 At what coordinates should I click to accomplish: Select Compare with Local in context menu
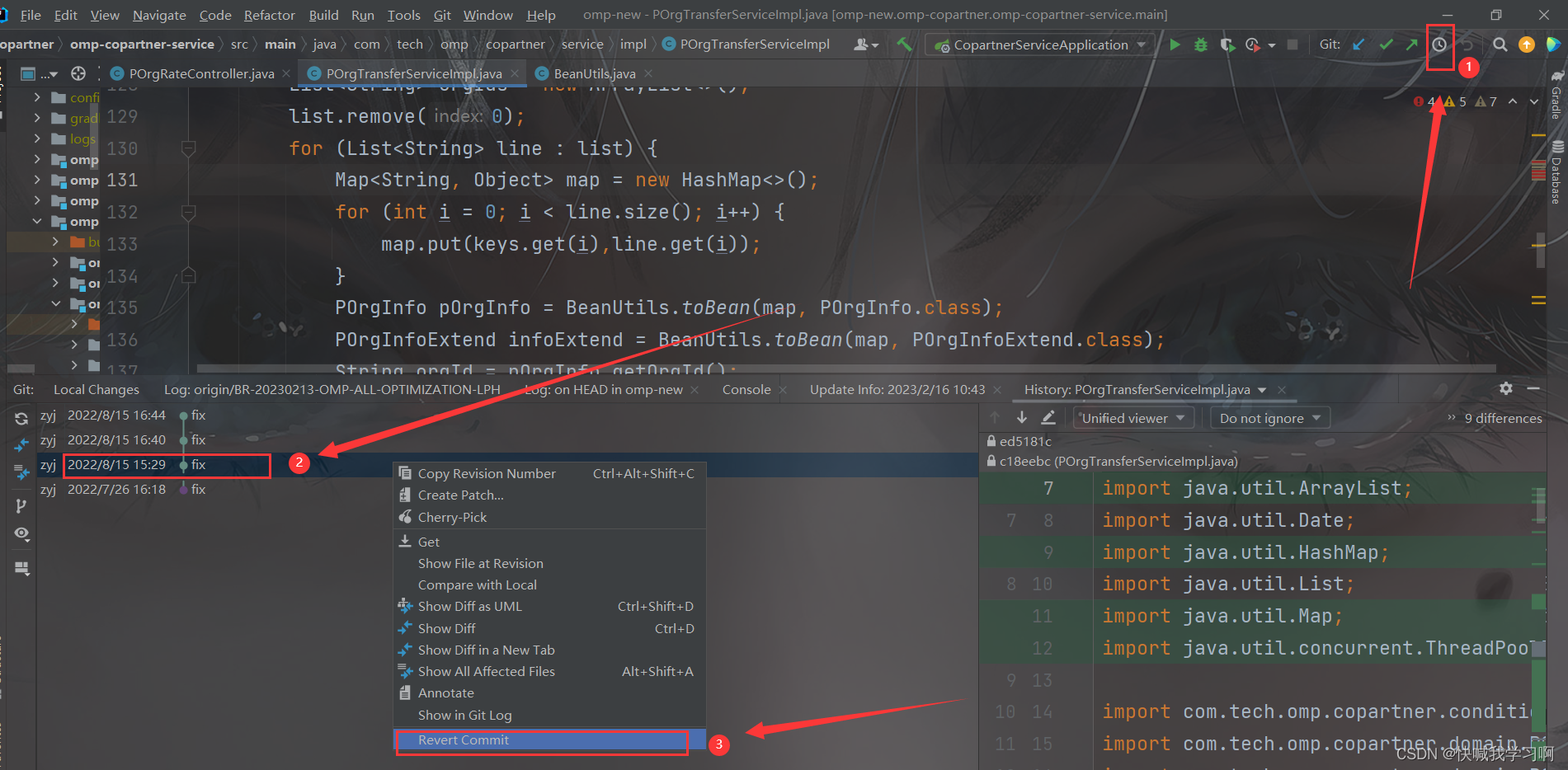(550, 585)
